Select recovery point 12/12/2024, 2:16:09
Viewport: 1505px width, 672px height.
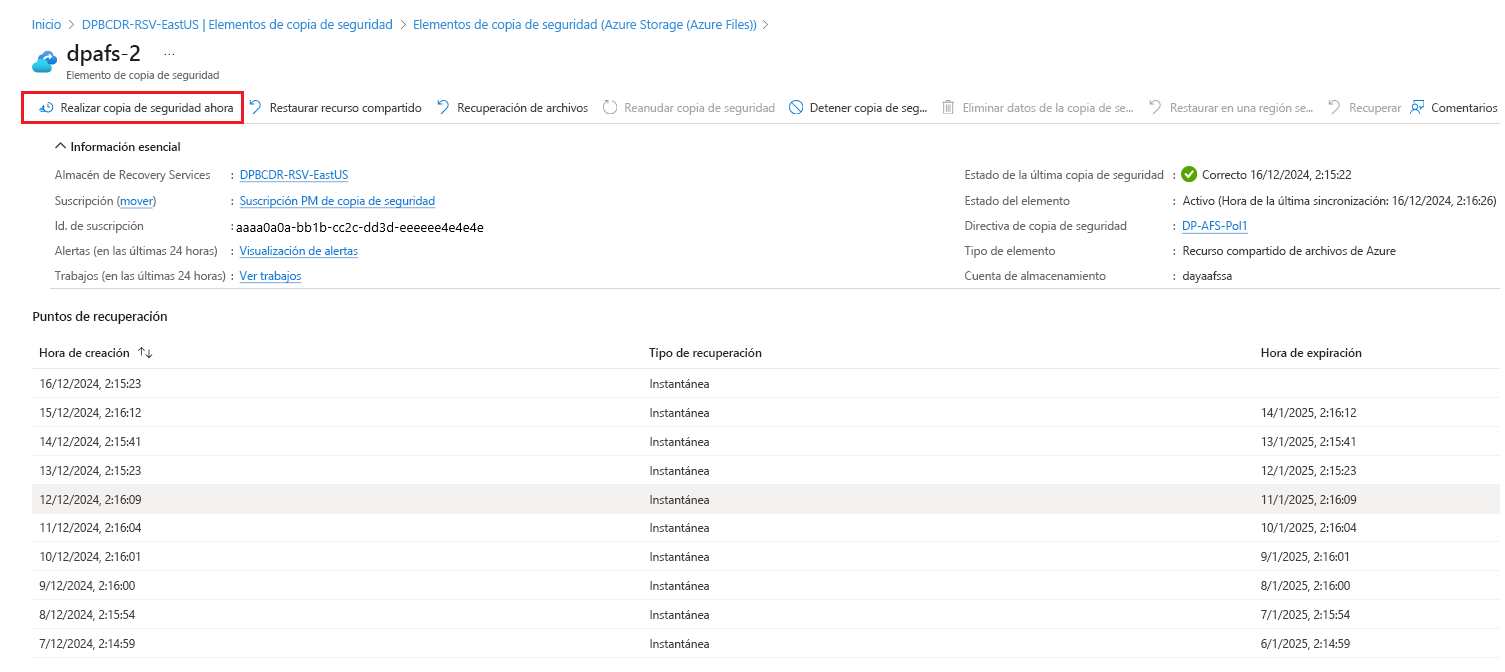(766, 499)
